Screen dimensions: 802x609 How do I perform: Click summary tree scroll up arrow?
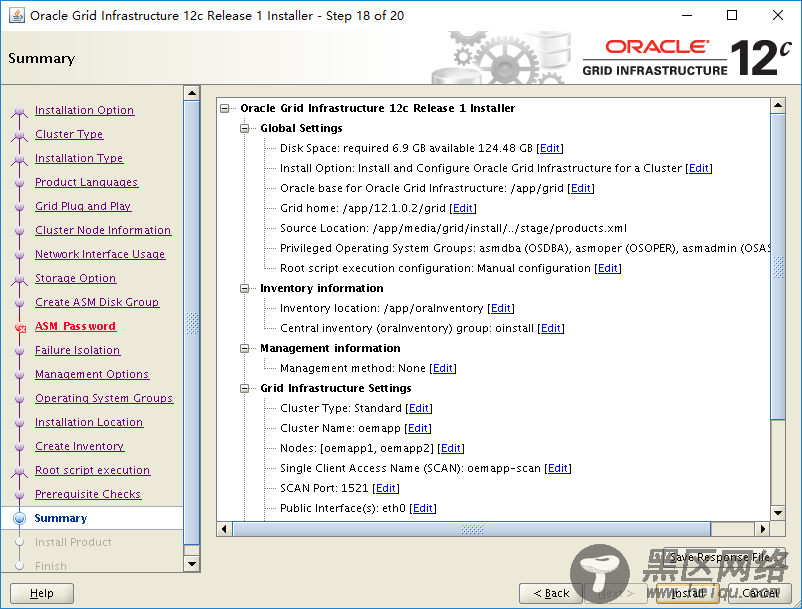coord(778,106)
